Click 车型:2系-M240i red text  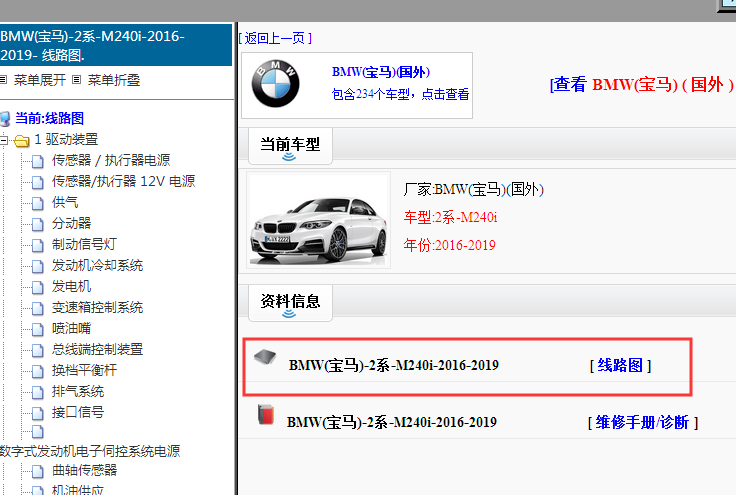point(450,217)
